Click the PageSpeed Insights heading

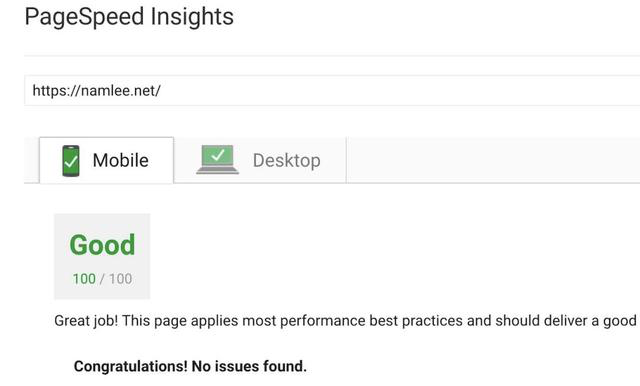(129, 16)
